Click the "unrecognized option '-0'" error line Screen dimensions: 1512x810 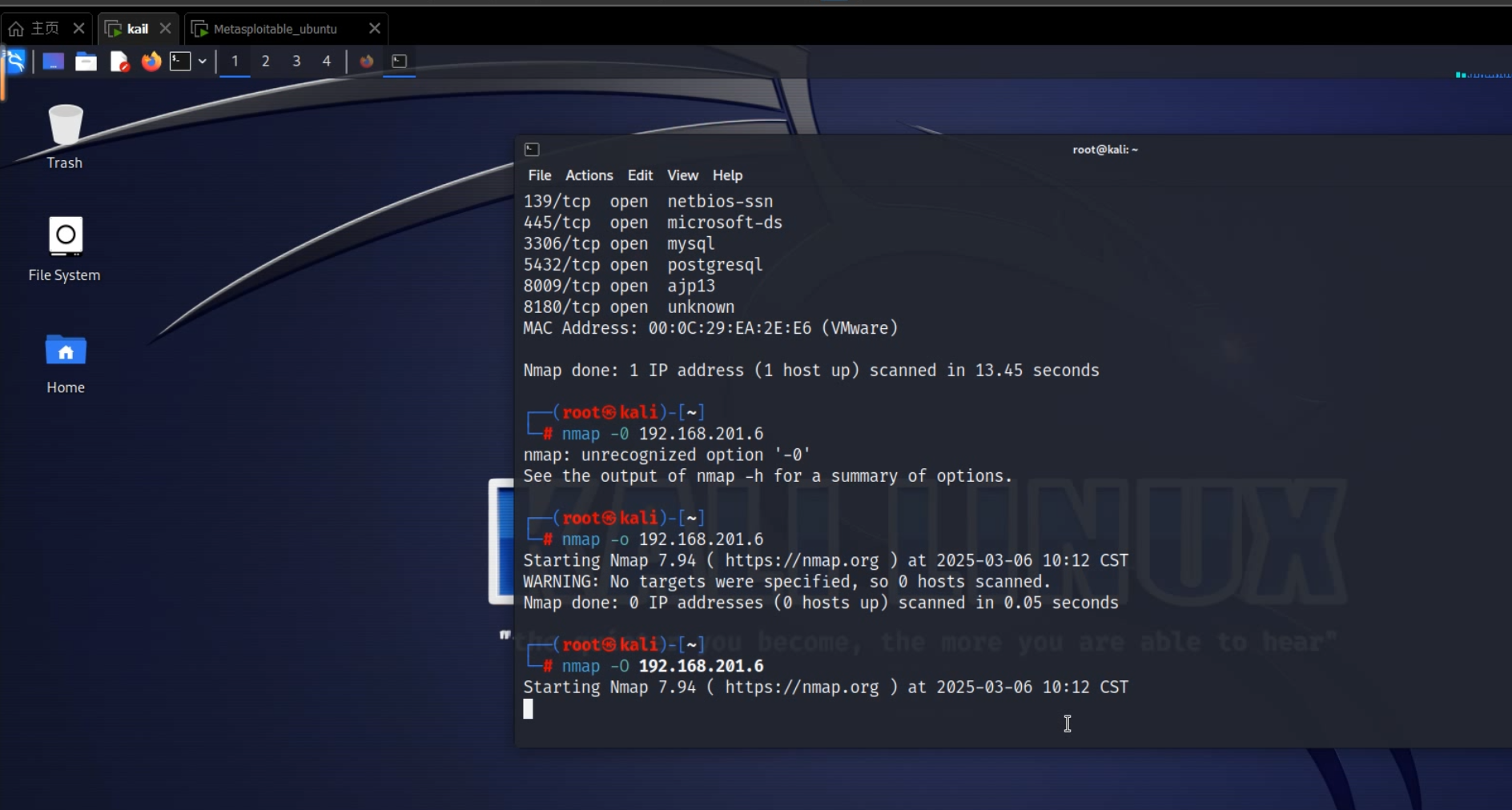(666, 455)
